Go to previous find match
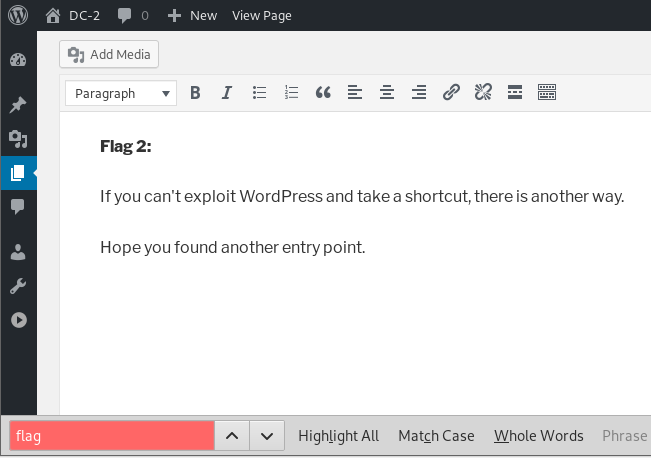This screenshot has width=651, height=458. pyautogui.click(x=232, y=436)
